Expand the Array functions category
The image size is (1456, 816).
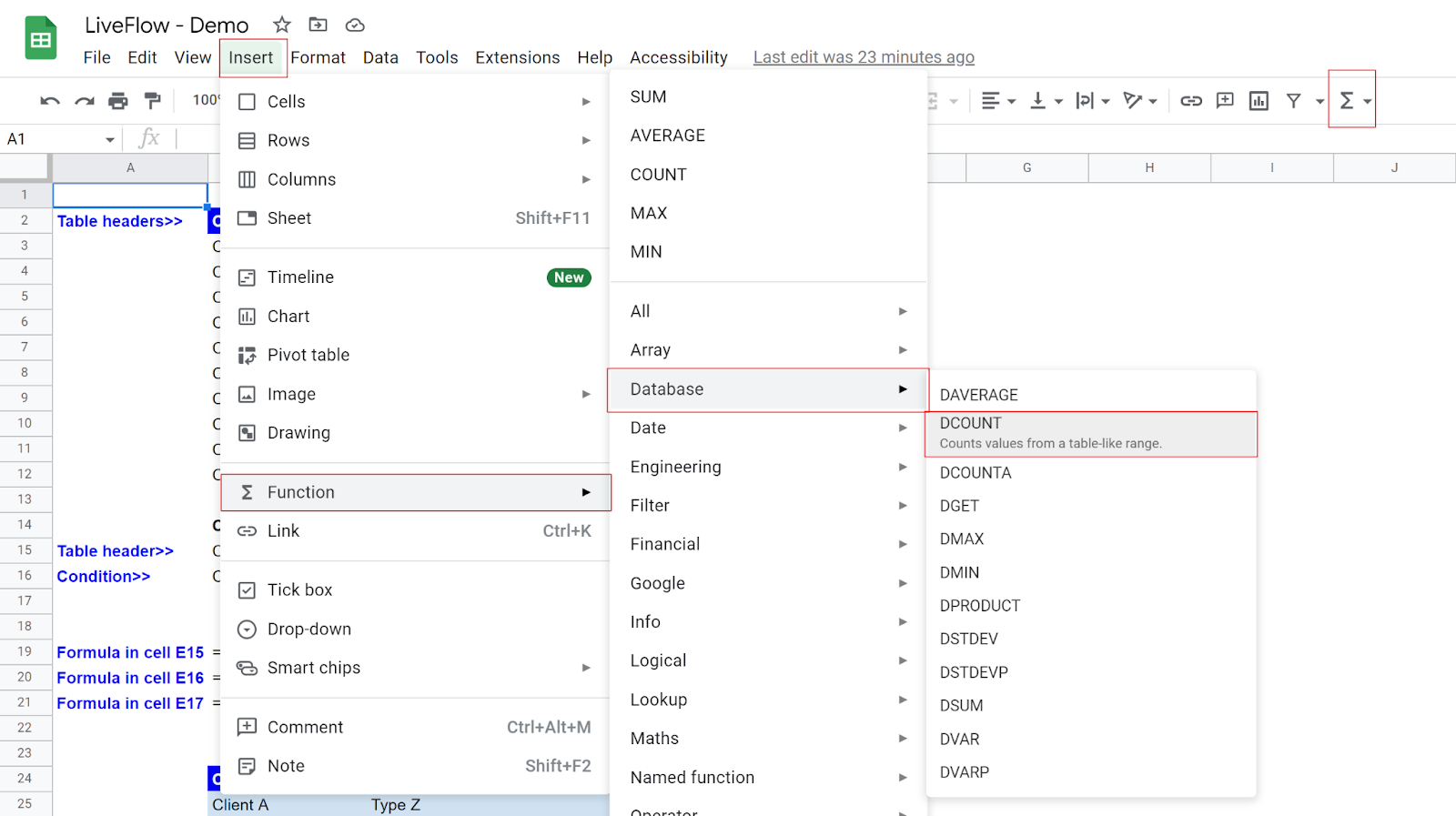[x=768, y=350]
